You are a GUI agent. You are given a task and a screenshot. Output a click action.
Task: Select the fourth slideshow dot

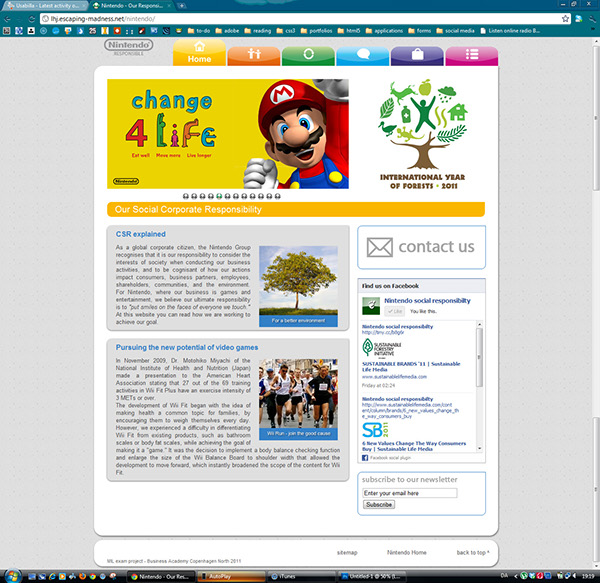(211, 196)
